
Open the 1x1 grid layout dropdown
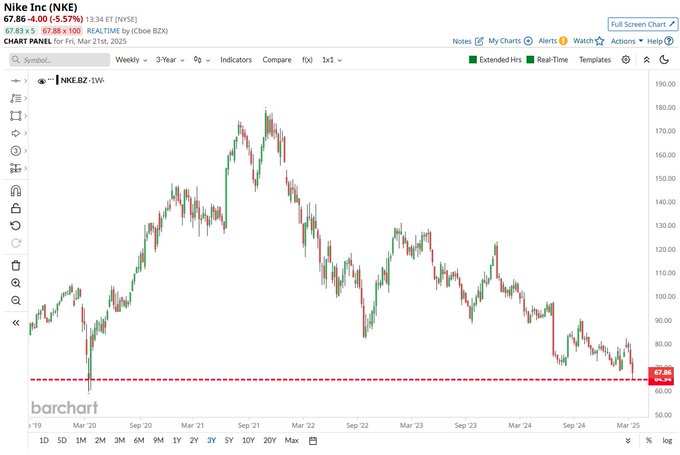(x=332, y=60)
